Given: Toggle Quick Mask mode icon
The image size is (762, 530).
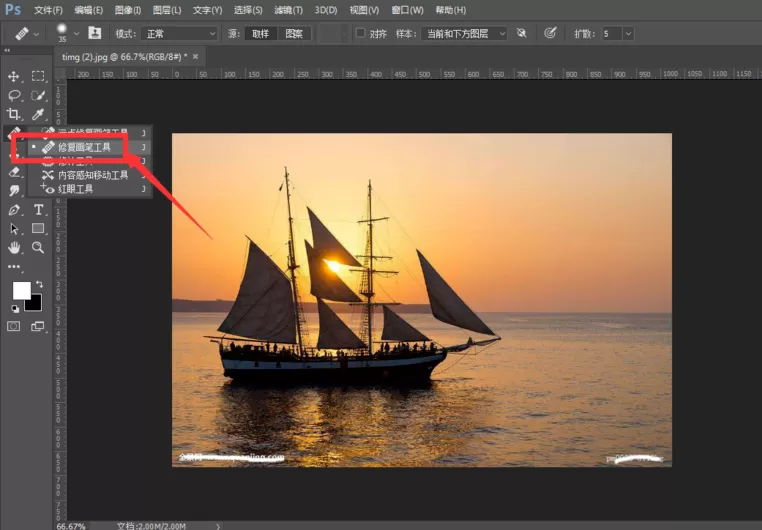Looking at the screenshot, I should [x=14, y=326].
